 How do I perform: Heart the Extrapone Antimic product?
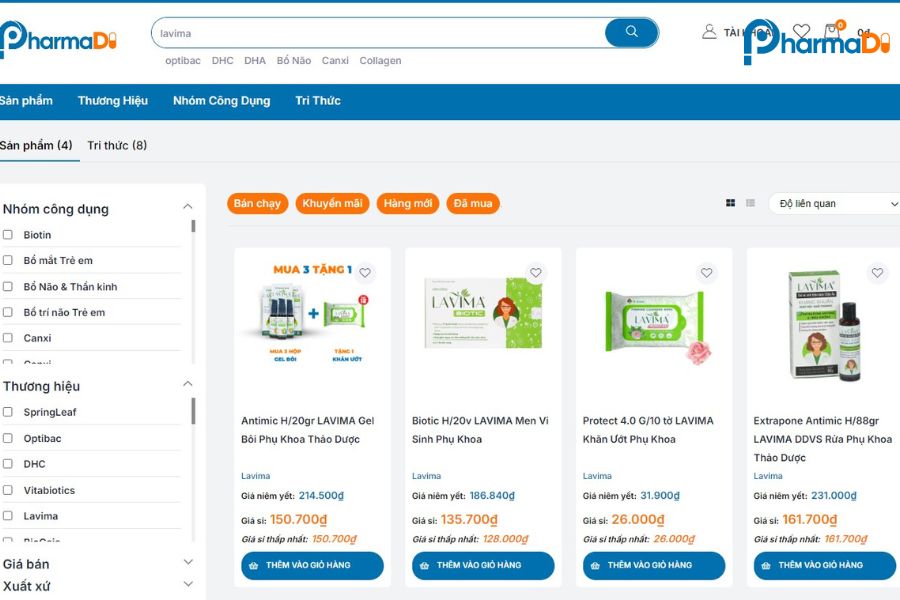pyautogui.click(x=877, y=273)
